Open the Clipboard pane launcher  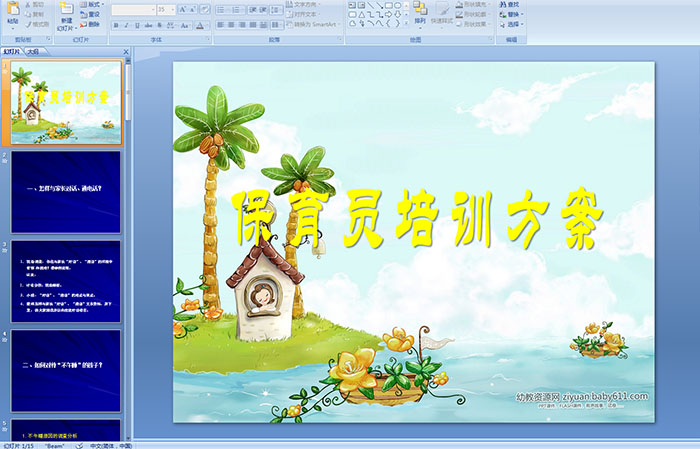click(x=49, y=39)
